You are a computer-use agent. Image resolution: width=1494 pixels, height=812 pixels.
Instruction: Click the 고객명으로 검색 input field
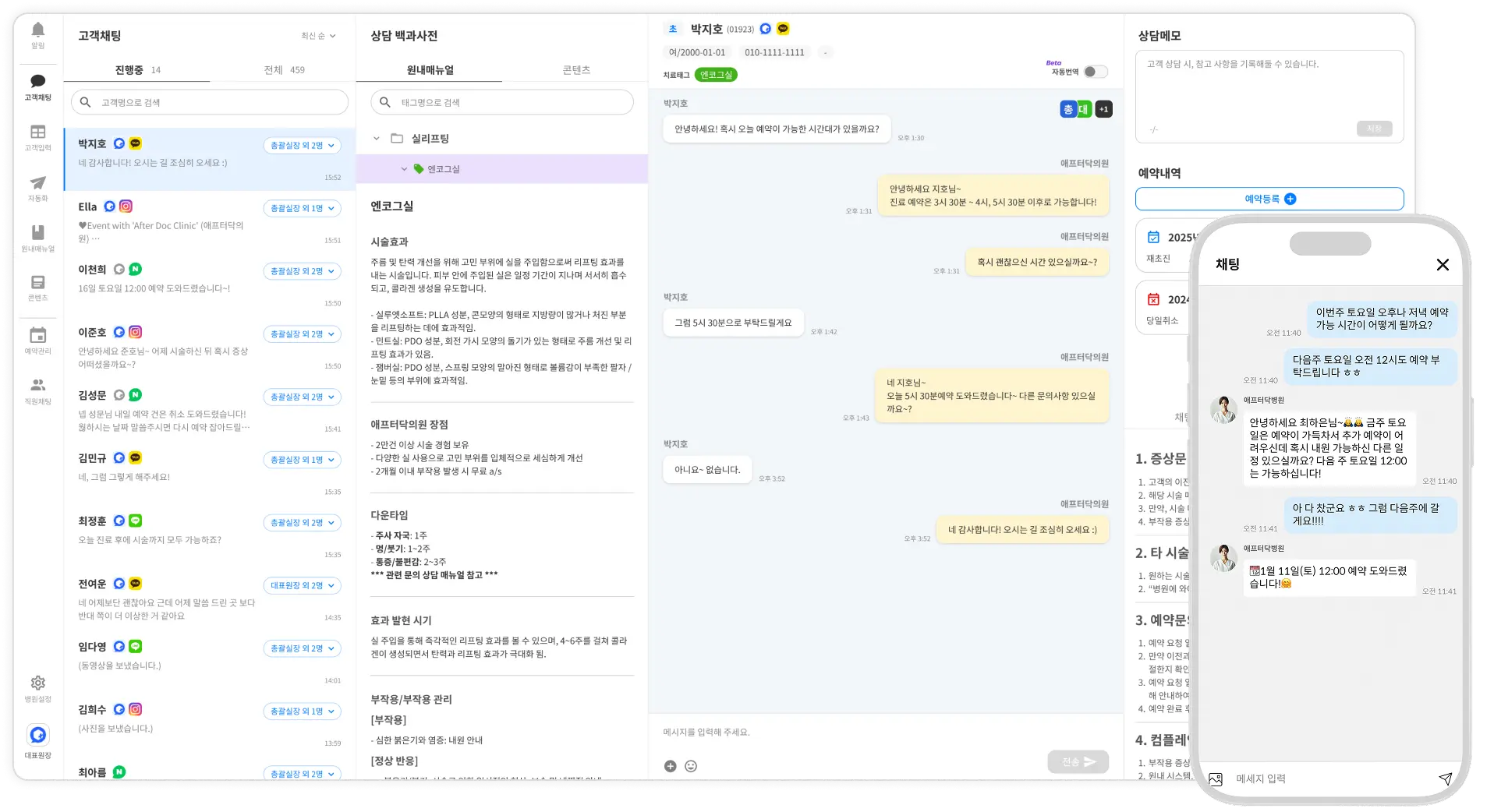tap(210, 102)
